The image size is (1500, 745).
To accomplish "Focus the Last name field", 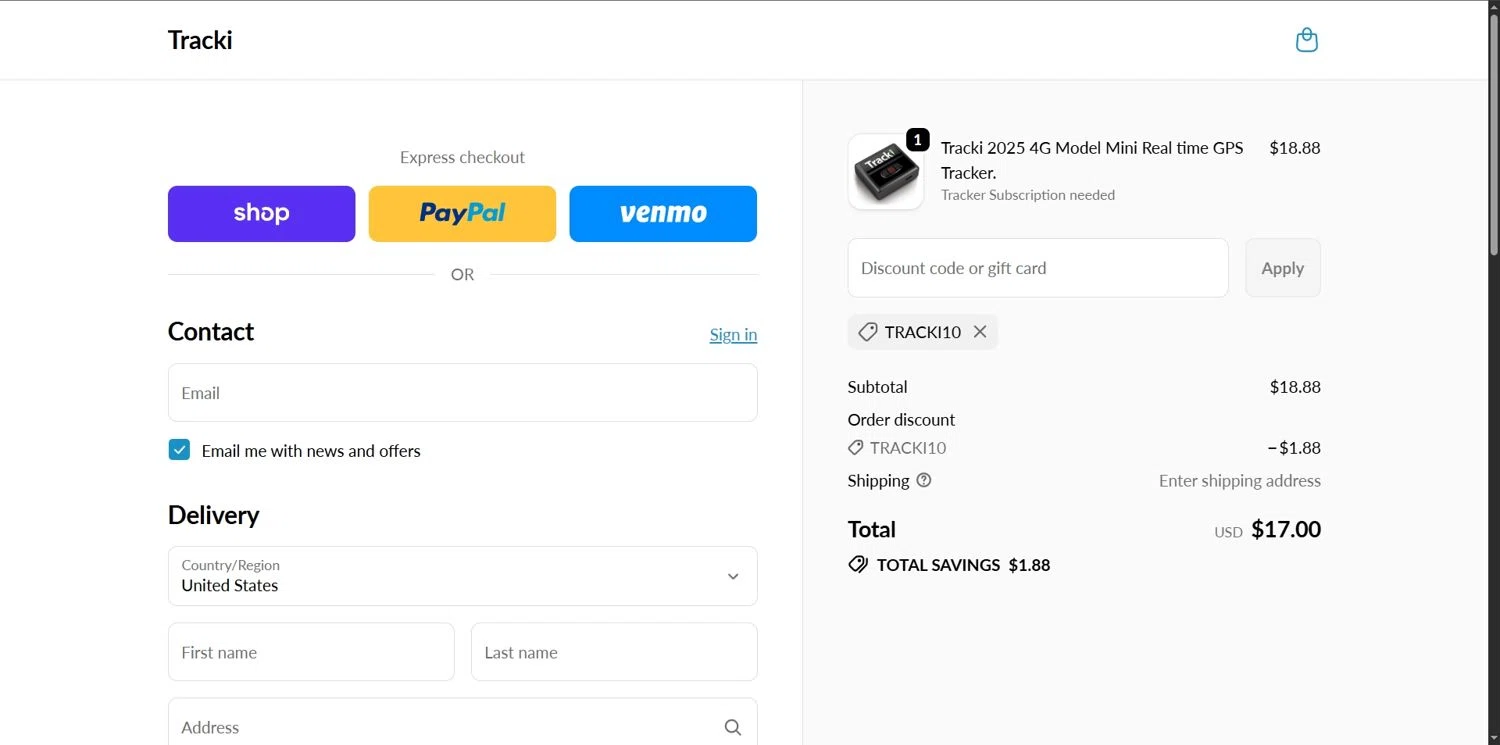I will pyautogui.click(x=614, y=652).
